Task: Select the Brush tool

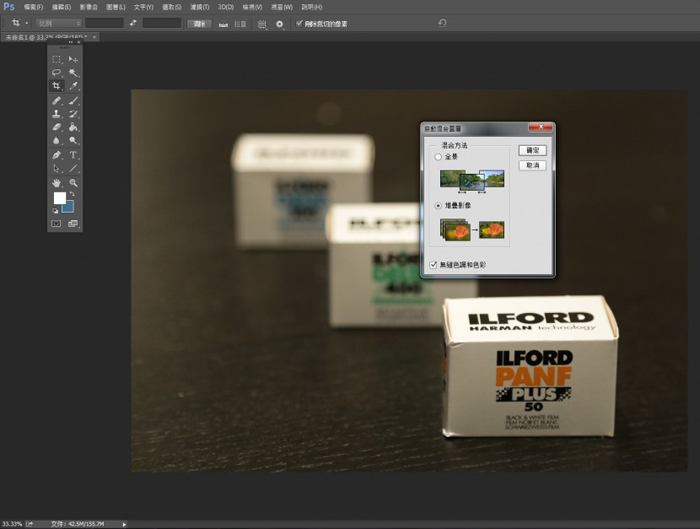Action: tap(73, 101)
